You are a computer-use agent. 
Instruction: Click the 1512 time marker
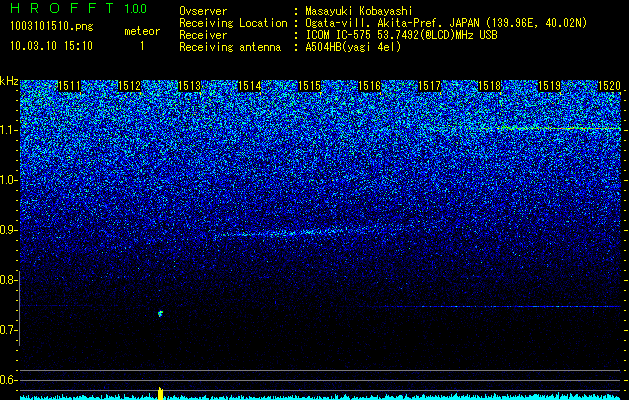130,86
